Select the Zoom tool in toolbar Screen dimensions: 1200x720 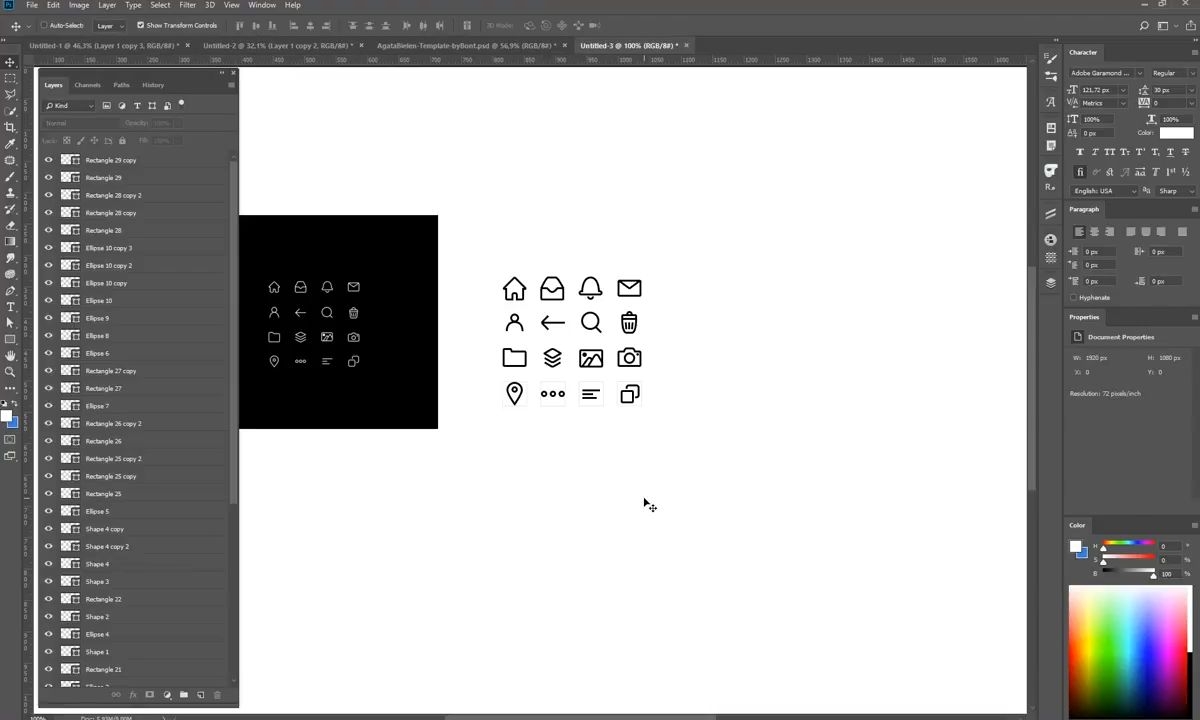coord(10,371)
